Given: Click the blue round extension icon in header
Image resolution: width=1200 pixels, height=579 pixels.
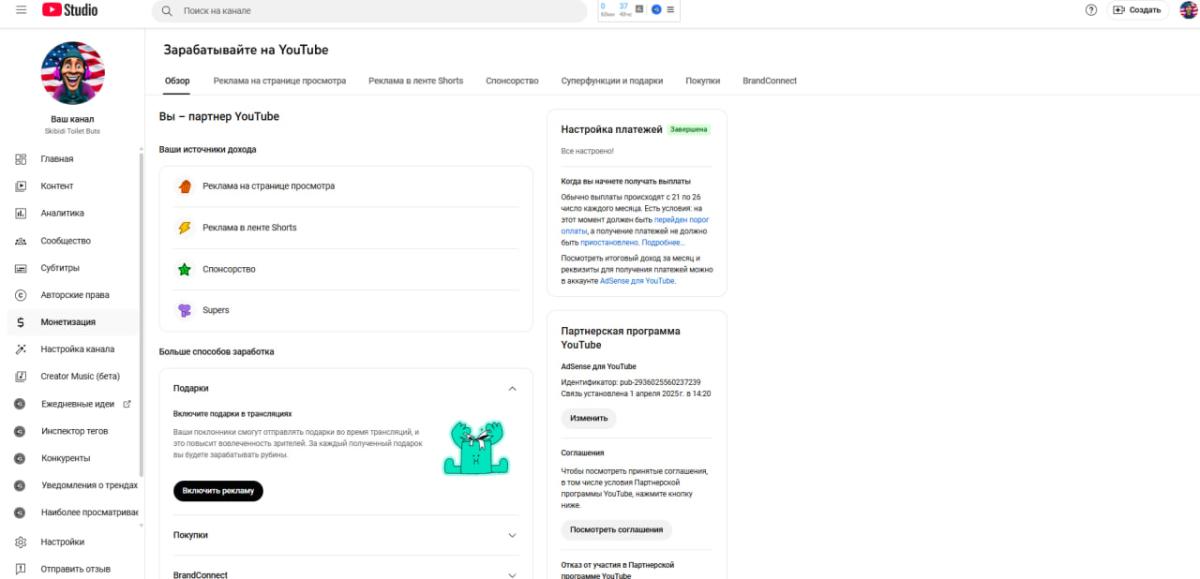Looking at the screenshot, I should pos(656,9).
